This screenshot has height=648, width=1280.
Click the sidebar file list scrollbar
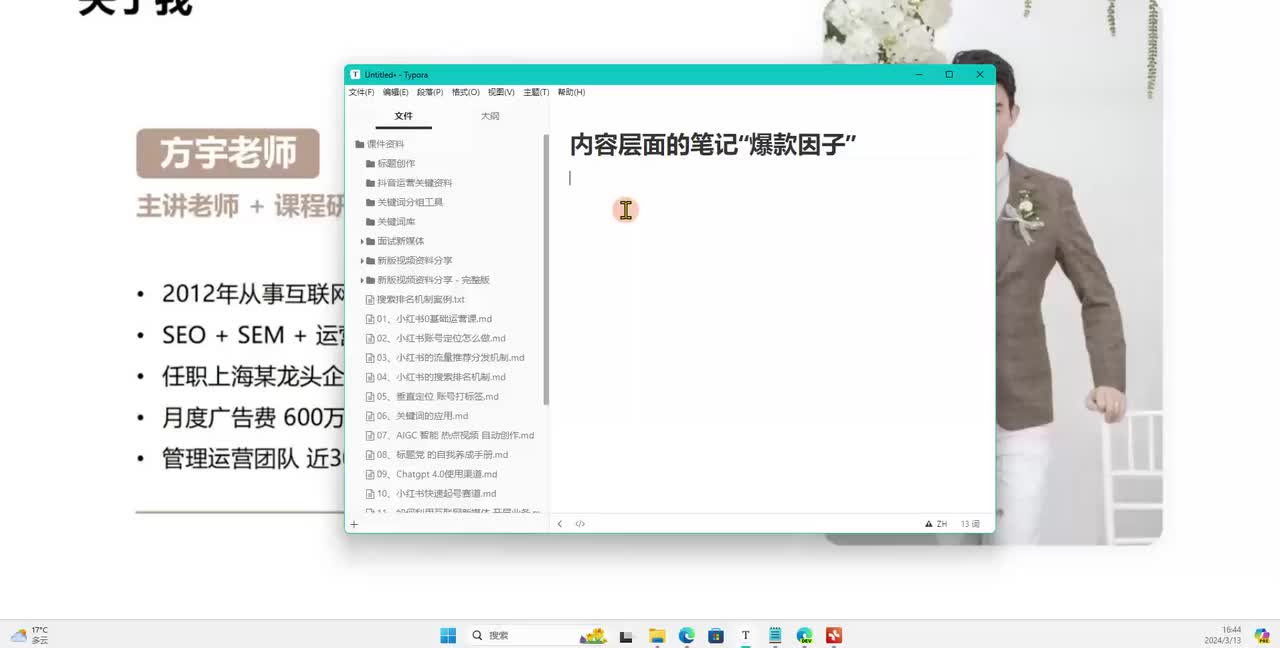coord(546,270)
